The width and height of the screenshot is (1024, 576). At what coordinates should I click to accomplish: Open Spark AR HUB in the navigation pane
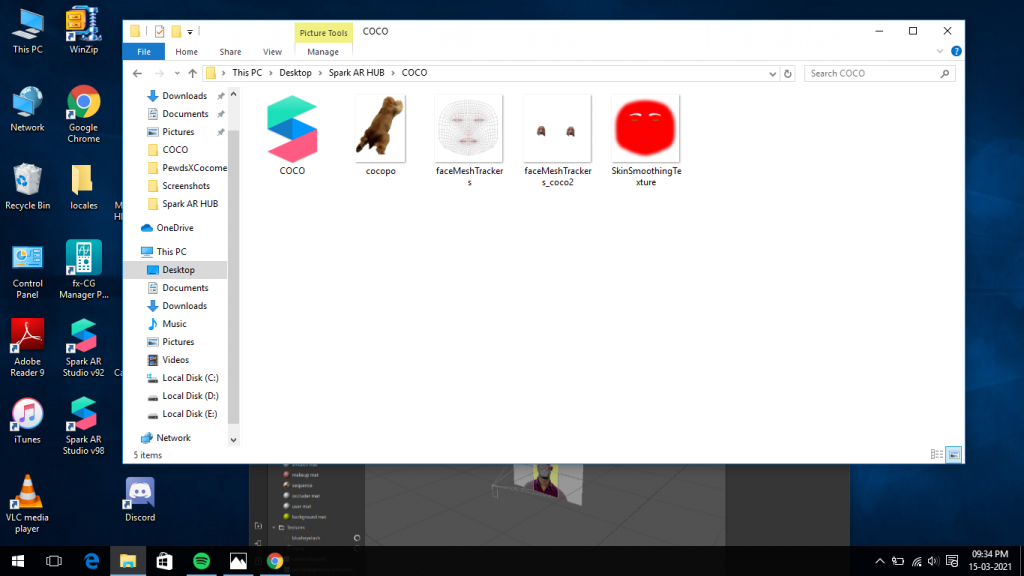pos(189,204)
